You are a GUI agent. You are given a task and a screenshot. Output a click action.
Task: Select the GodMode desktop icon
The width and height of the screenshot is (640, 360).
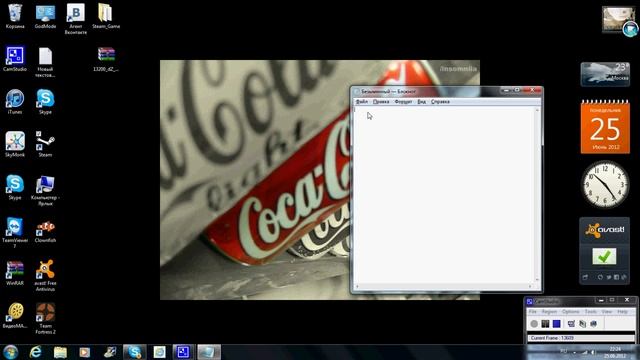(x=45, y=16)
